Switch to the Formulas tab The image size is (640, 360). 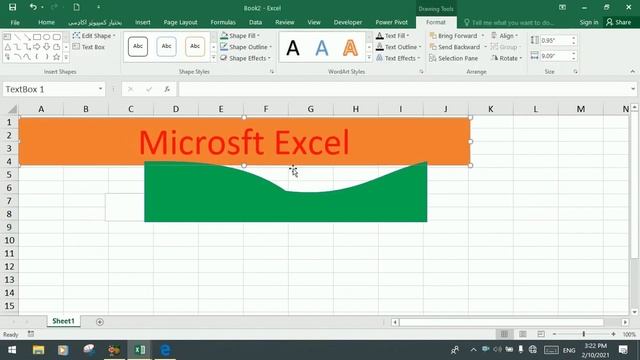tap(223, 22)
